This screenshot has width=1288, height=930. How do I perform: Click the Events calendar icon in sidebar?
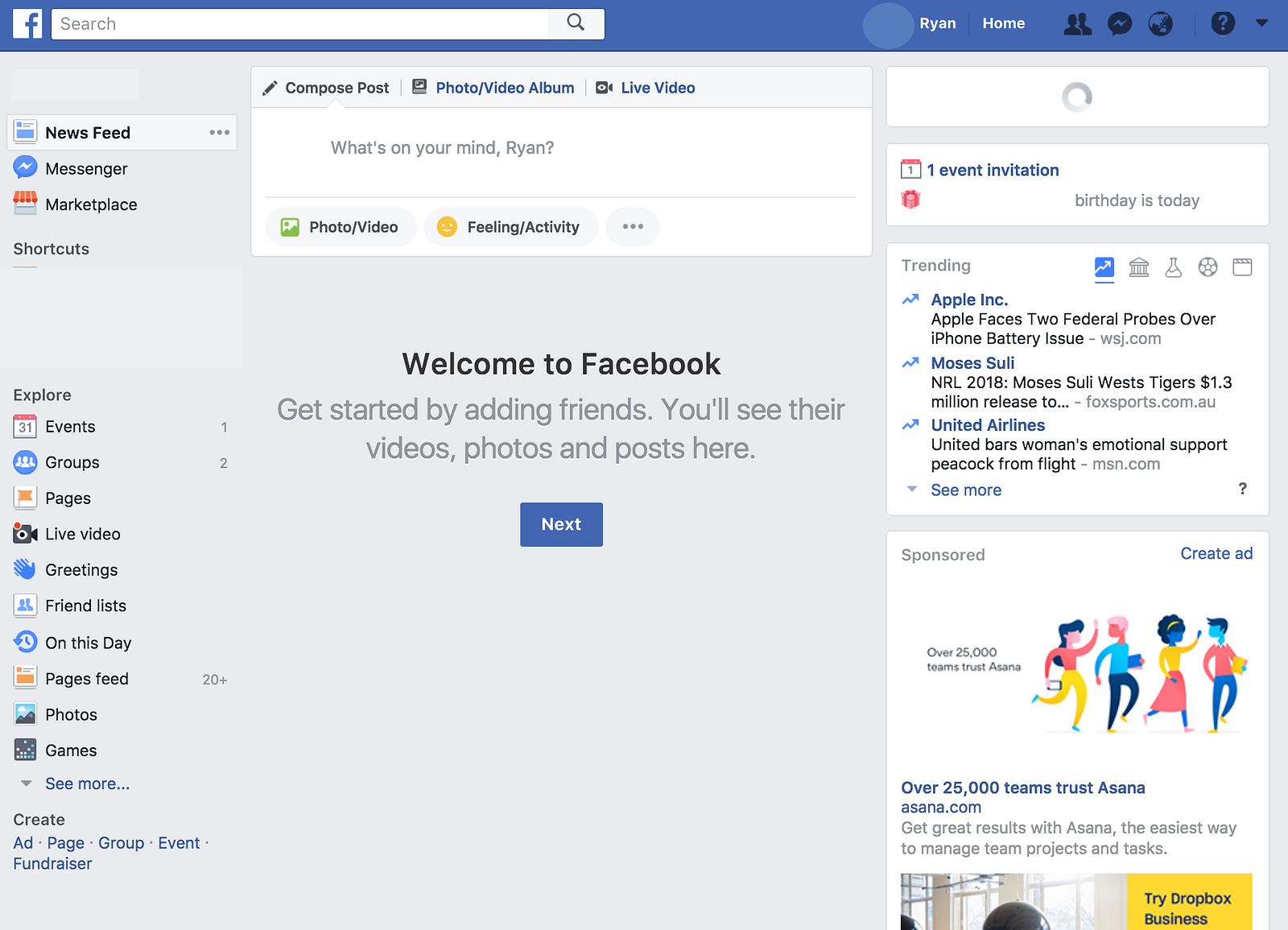click(25, 426)
